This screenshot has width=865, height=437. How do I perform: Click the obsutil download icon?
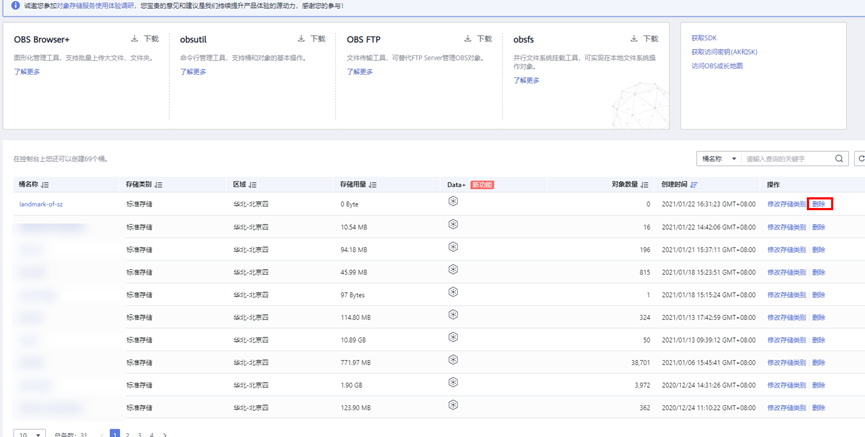301,39
